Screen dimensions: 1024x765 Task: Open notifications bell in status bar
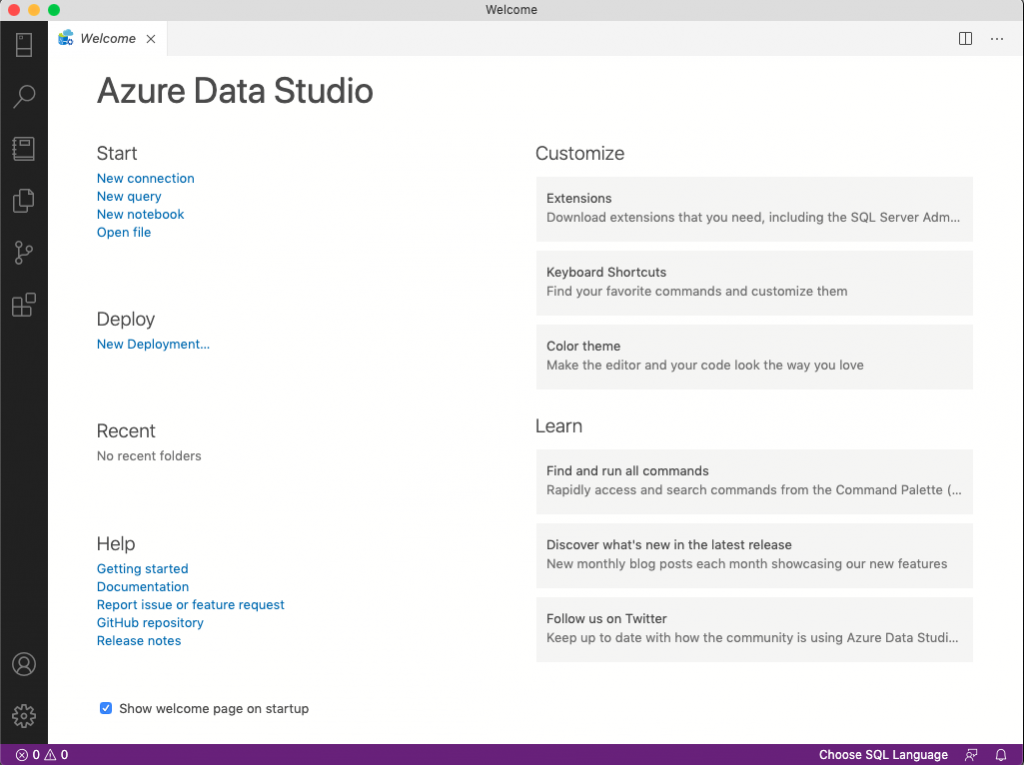(x=1001, y=755)
